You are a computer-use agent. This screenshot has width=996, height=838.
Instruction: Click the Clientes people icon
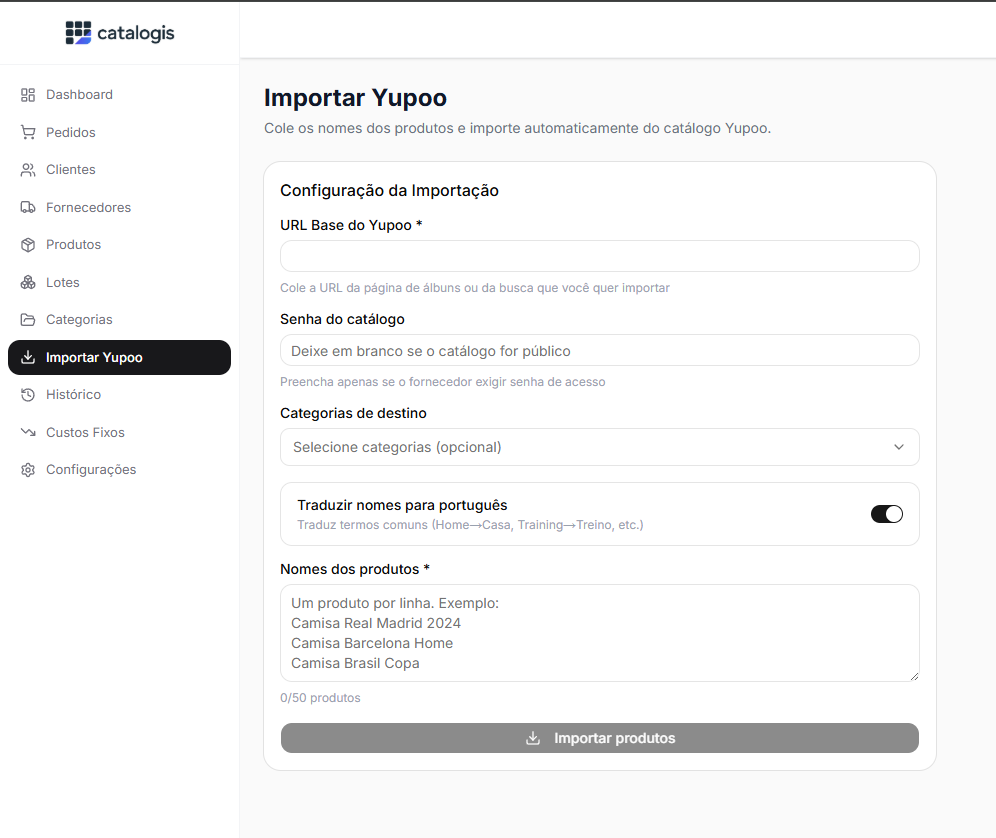[28, 170]
